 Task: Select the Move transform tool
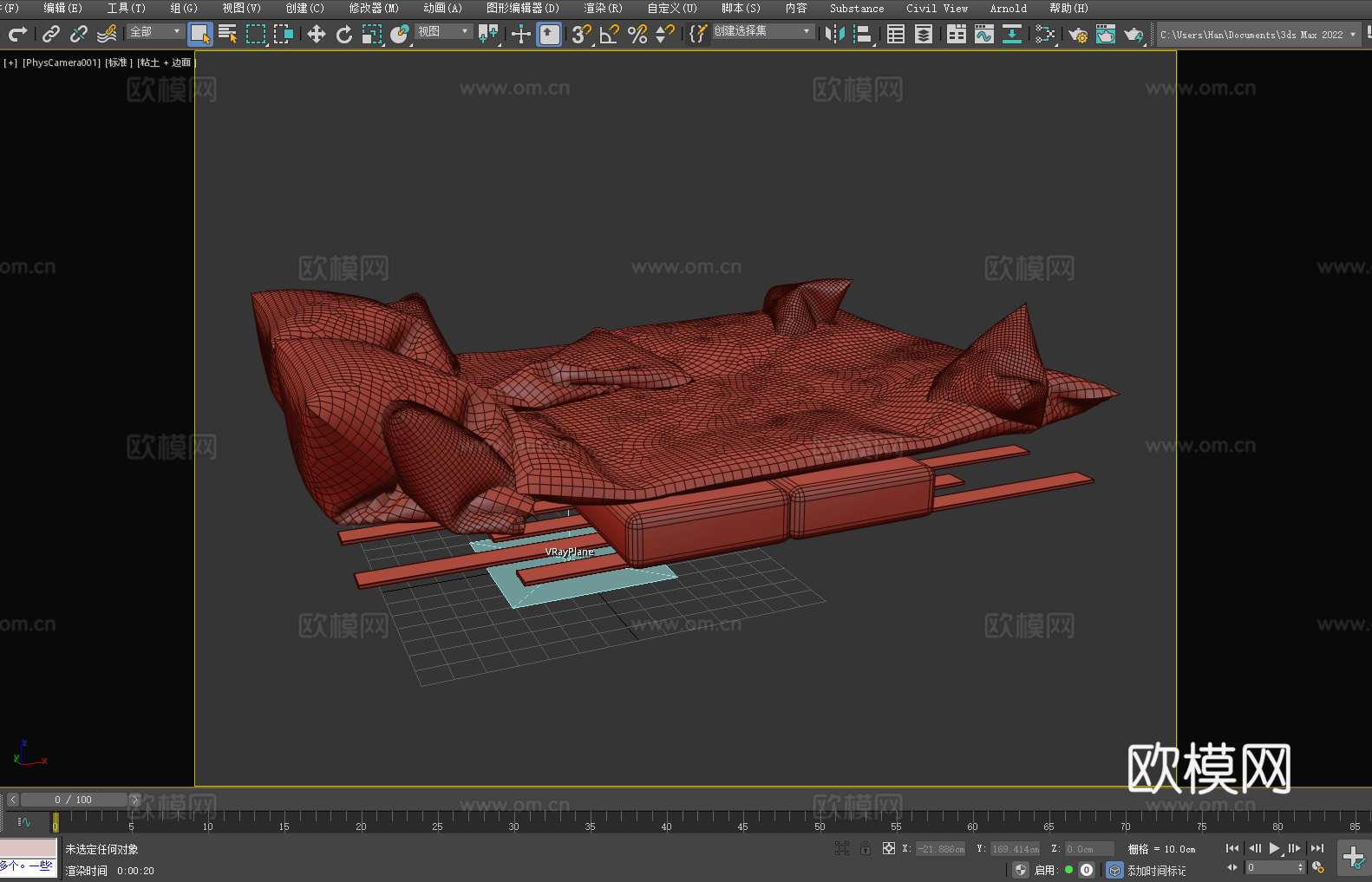pyautogui.click(x=316, y=34)
